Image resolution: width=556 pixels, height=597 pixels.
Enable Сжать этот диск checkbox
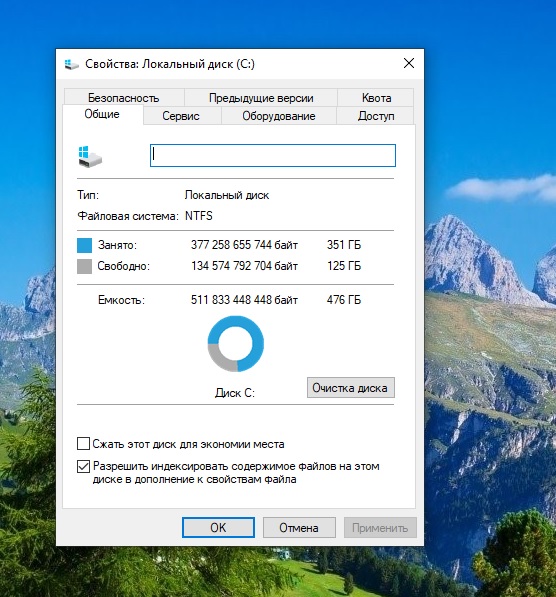(x=83, y=444)
